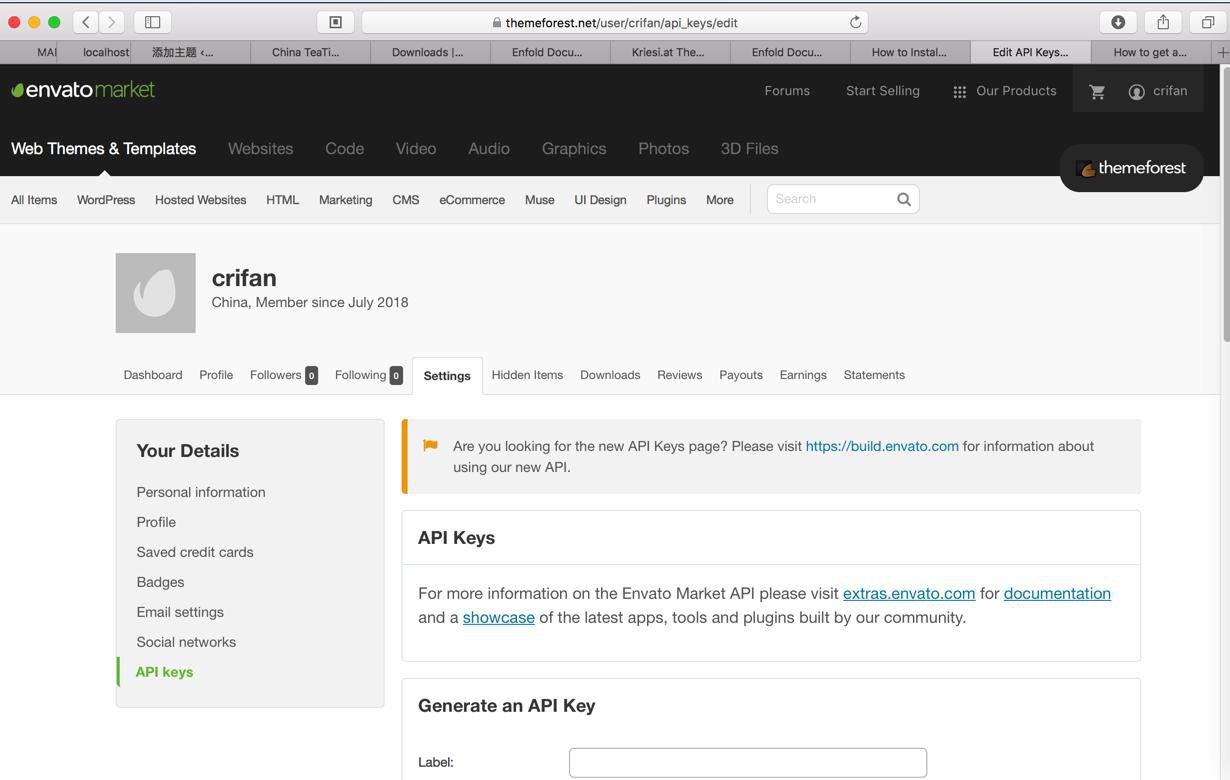
Task: Open Hosted Websites subnav item
Action: point(201,200)
